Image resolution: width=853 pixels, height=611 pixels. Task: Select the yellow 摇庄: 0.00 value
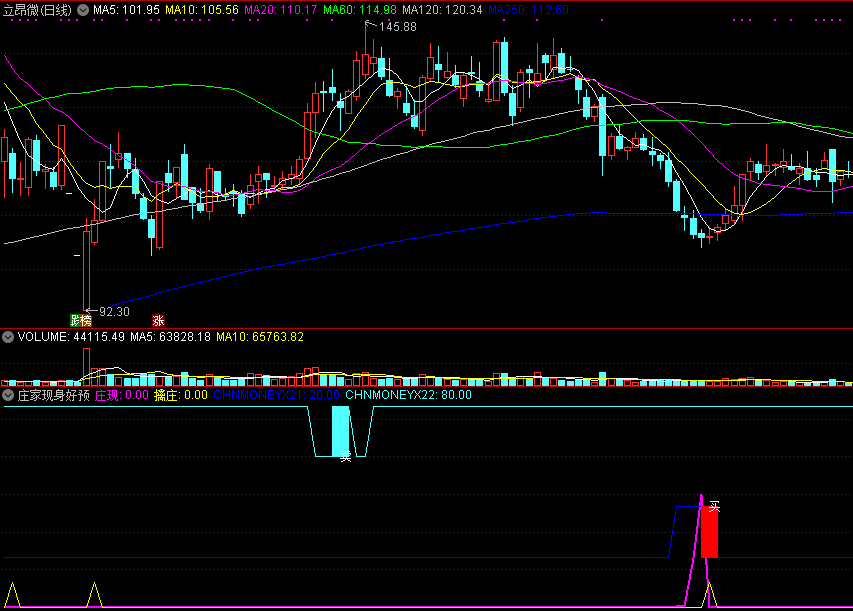click(x=181, y=395)
